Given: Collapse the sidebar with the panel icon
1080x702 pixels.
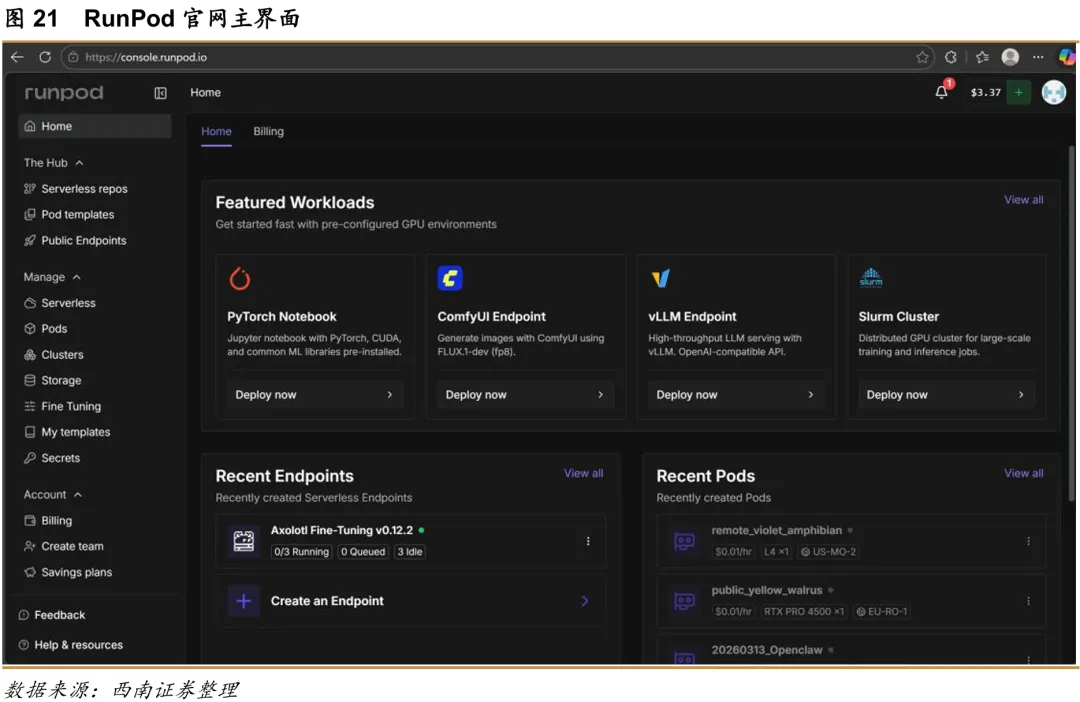Looking at the screenshot, I should click(x=160, y=93).
